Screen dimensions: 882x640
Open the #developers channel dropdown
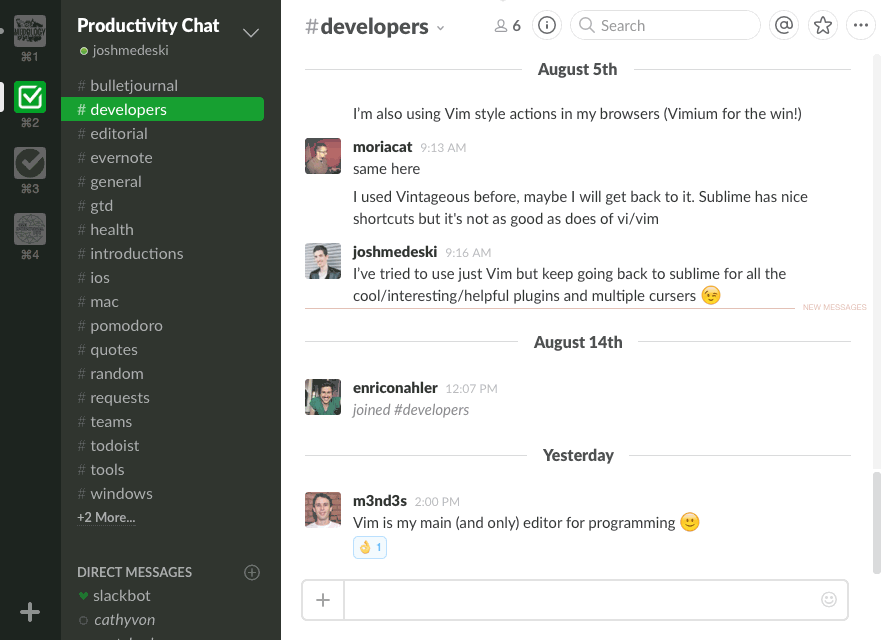(440, 28)
